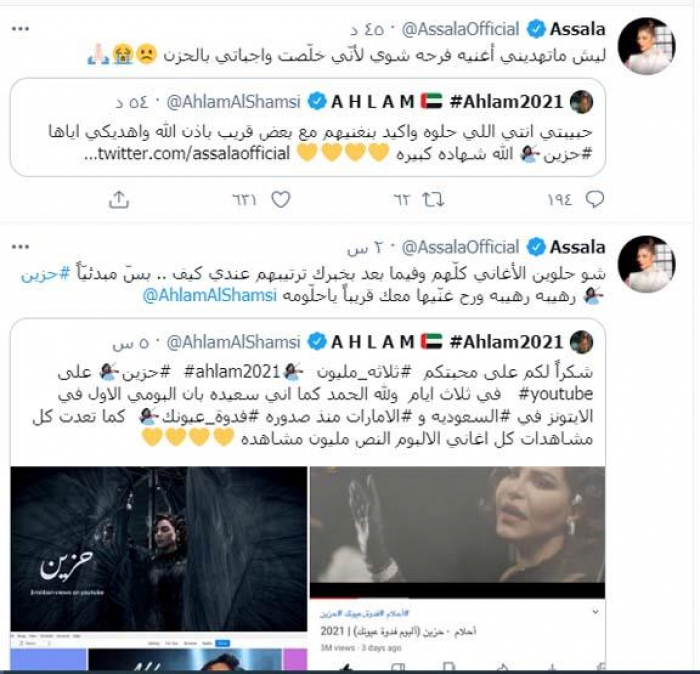This screenshot has height=674, width=700.
Task: Open the #youtube hashtag in quoted tweet
Action: tap(556, 394)
